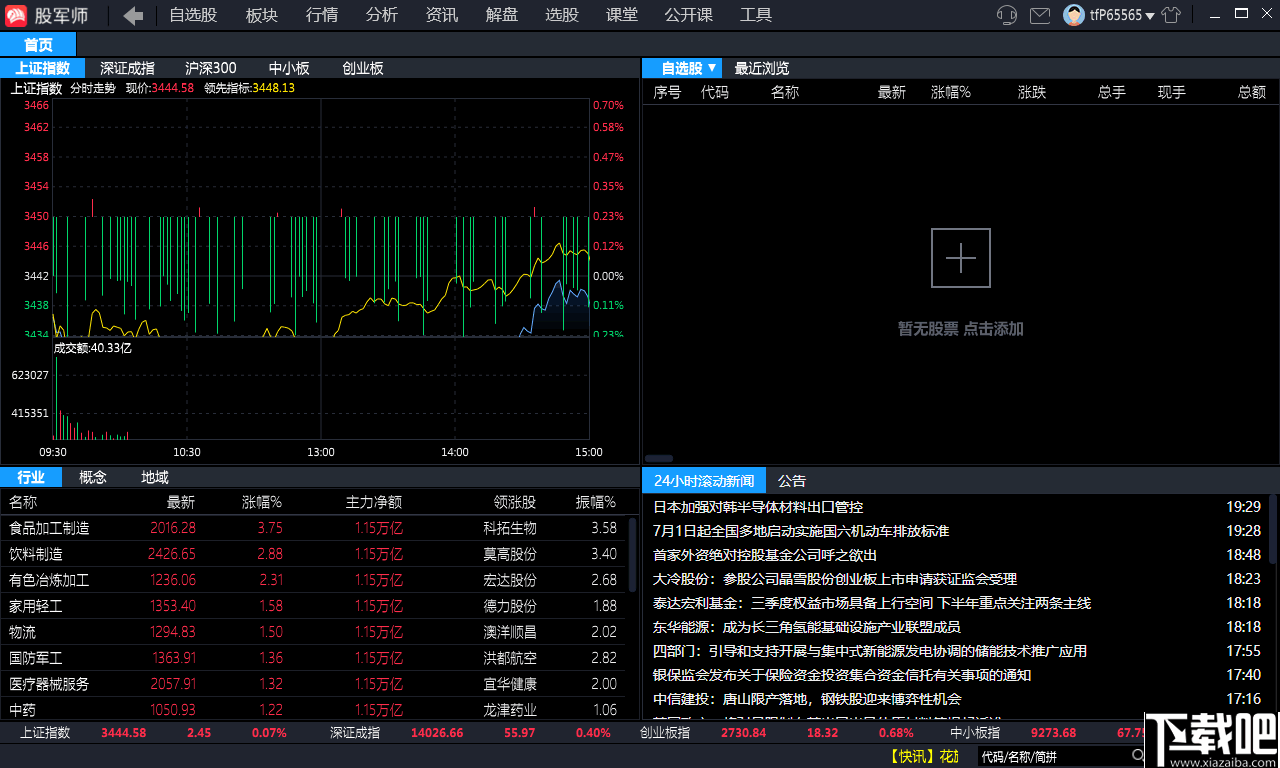This screenshot has width=1280, height=768.
Task: Add a stock with the plus box
Action: pos(961,258)
